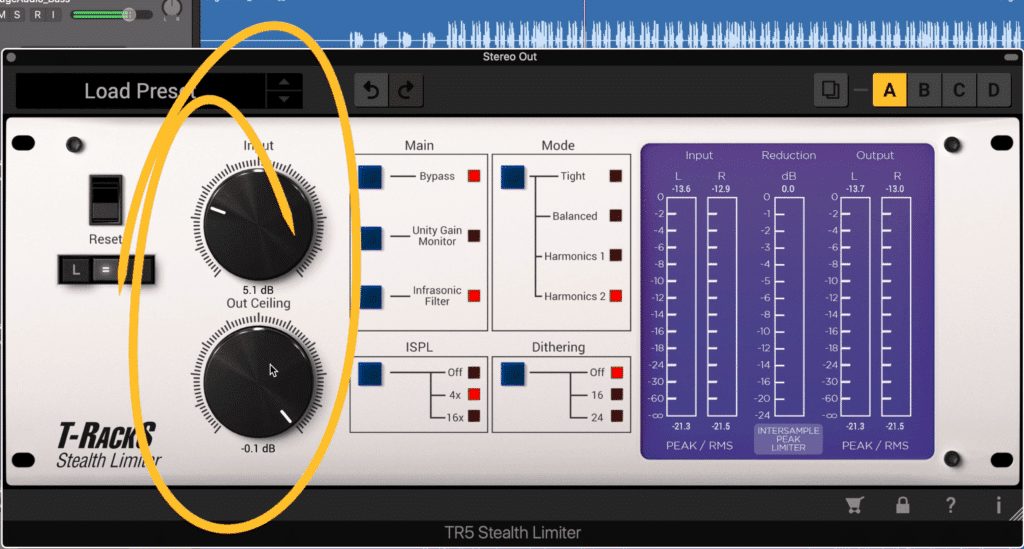
Task: Click the Output R peak value -13.0
Action: click(895, 189)
